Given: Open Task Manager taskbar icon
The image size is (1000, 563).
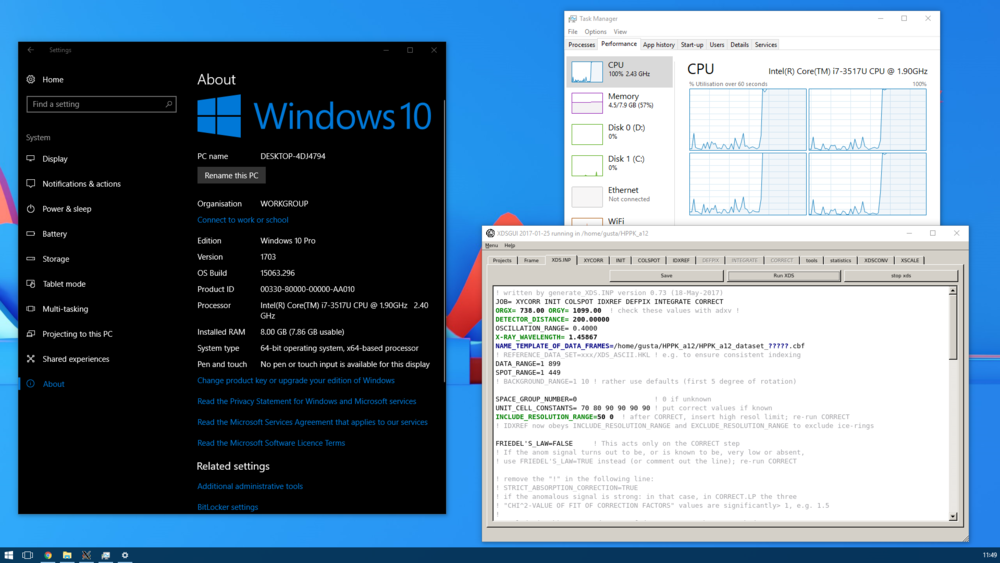Looking at the screenshot, I should point(106,555).
